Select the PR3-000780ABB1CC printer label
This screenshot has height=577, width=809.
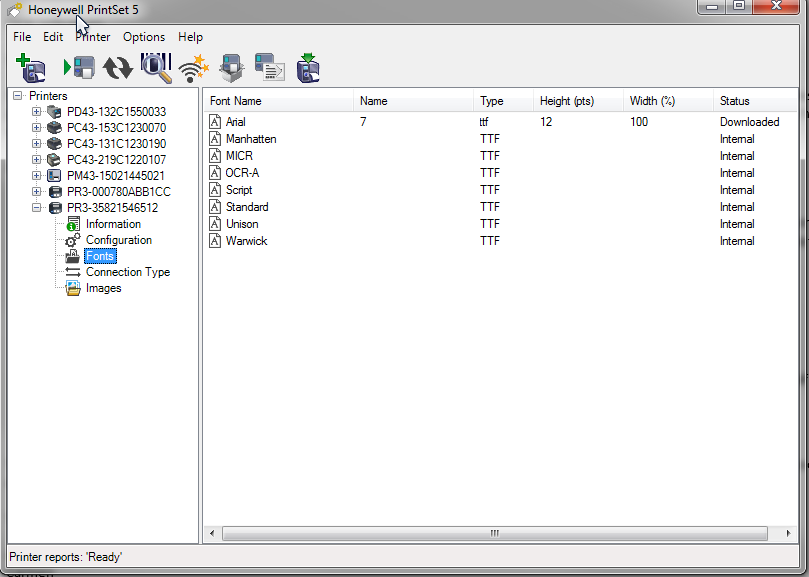[x=119, y=191]
